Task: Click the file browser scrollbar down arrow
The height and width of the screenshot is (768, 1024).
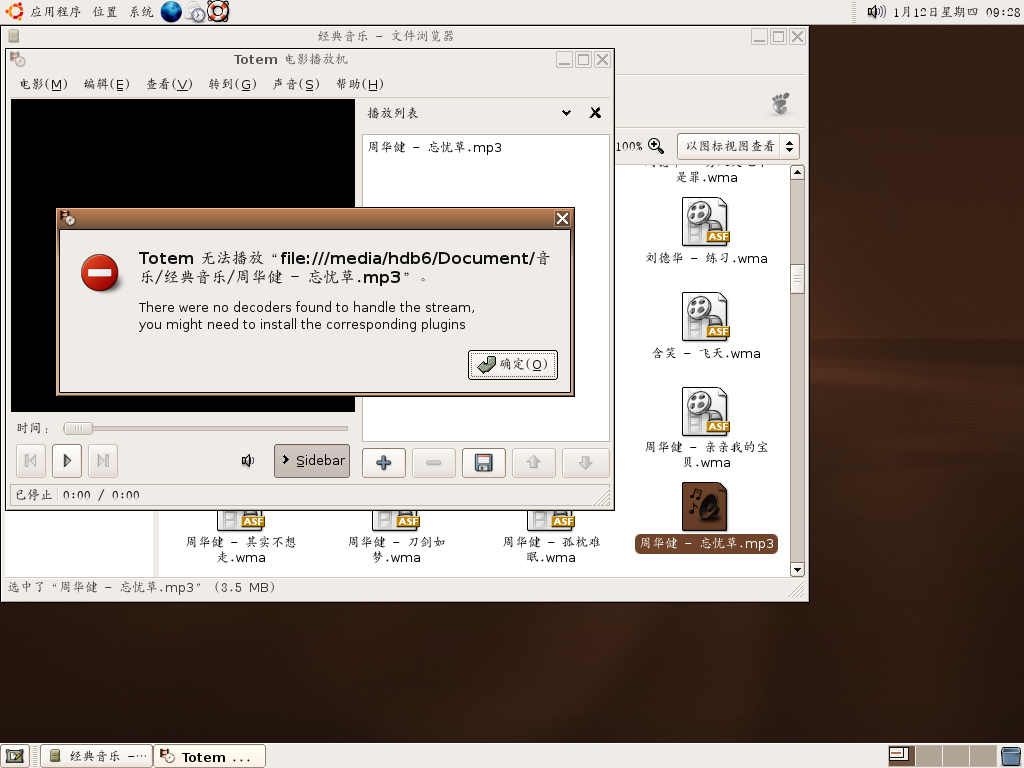Action: click(797, 569)
